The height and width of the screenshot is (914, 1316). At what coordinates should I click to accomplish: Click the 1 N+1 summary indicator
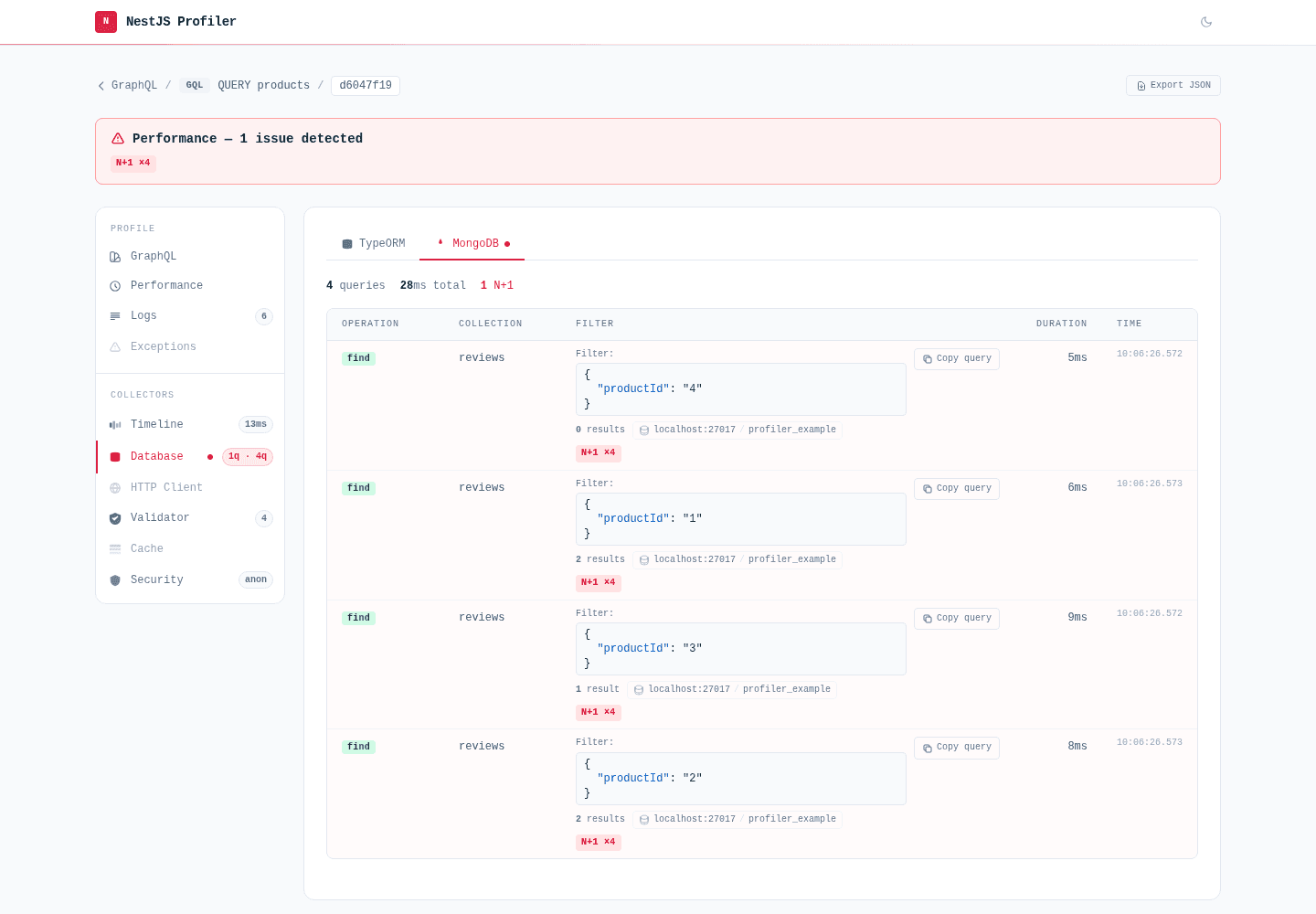point(497,286)
